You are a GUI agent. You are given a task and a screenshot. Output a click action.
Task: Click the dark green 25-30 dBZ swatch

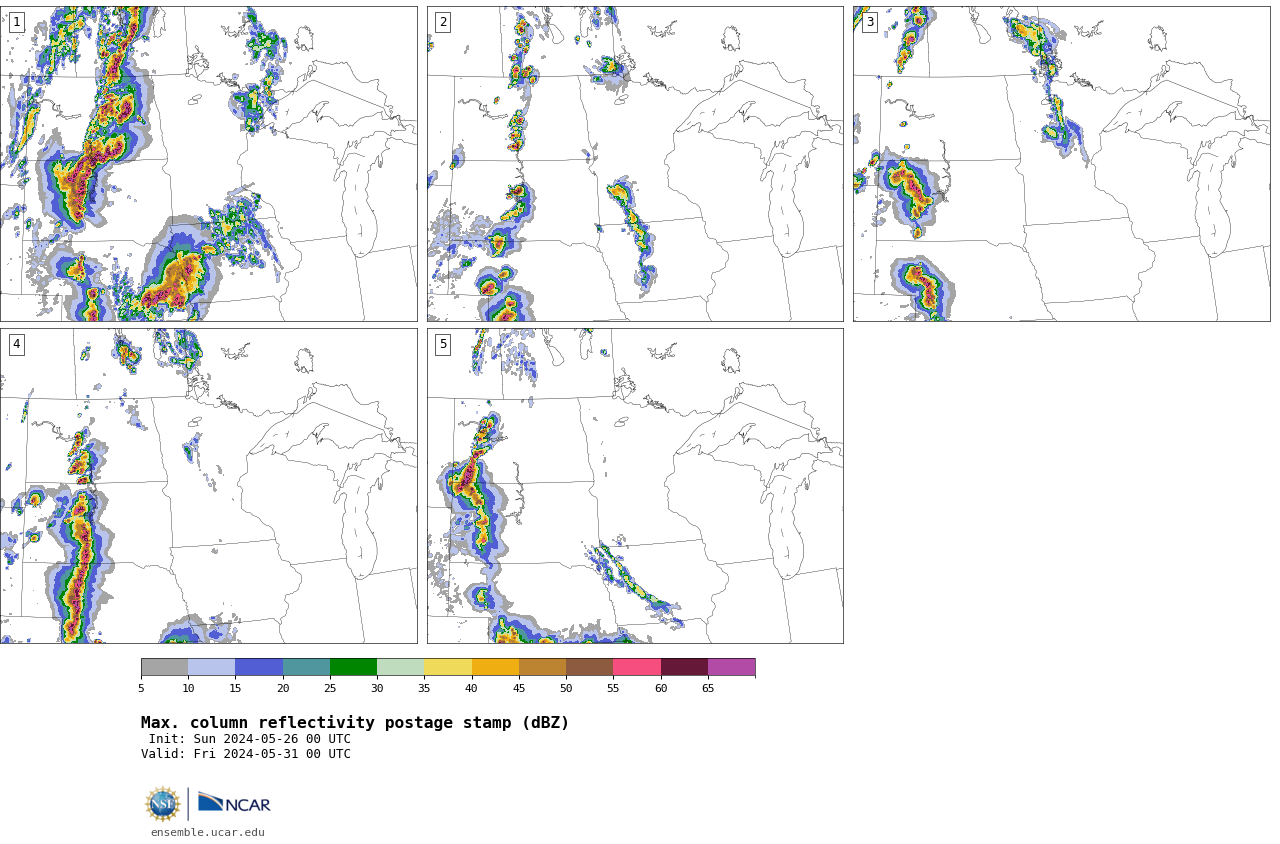click(x=353, y=667)
